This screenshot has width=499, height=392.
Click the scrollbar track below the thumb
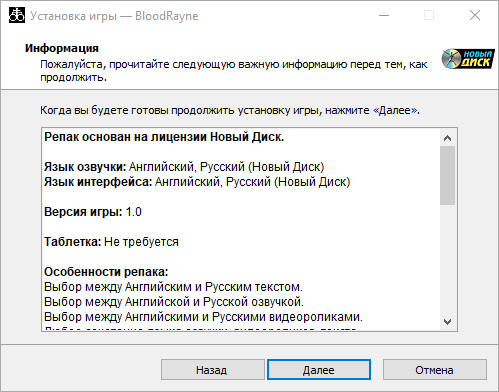(447, 259)
